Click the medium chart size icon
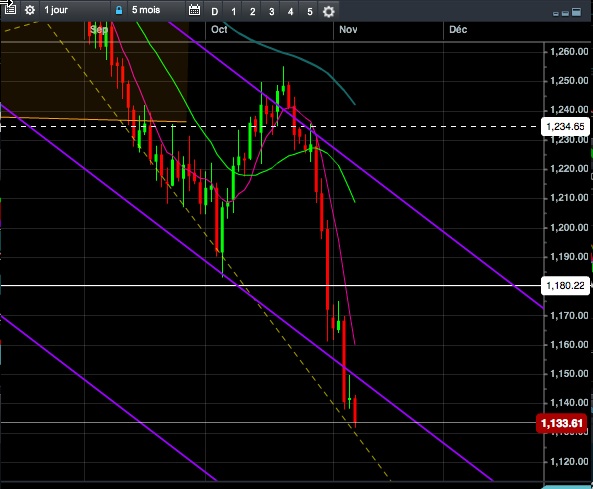 coord(565,13)
